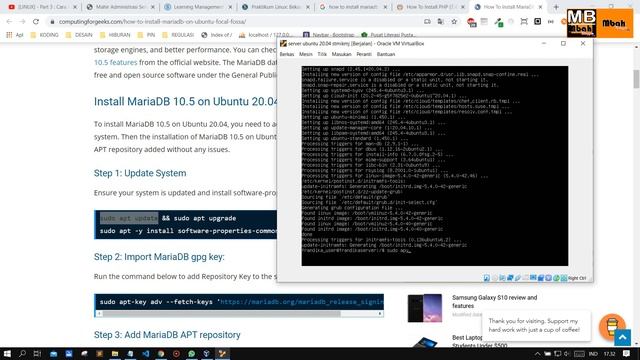Image resolution: width=640 pixels, height=360 pixels.
Task: Switch to Chrome on the taskbar
Action: tap(161, 353)
